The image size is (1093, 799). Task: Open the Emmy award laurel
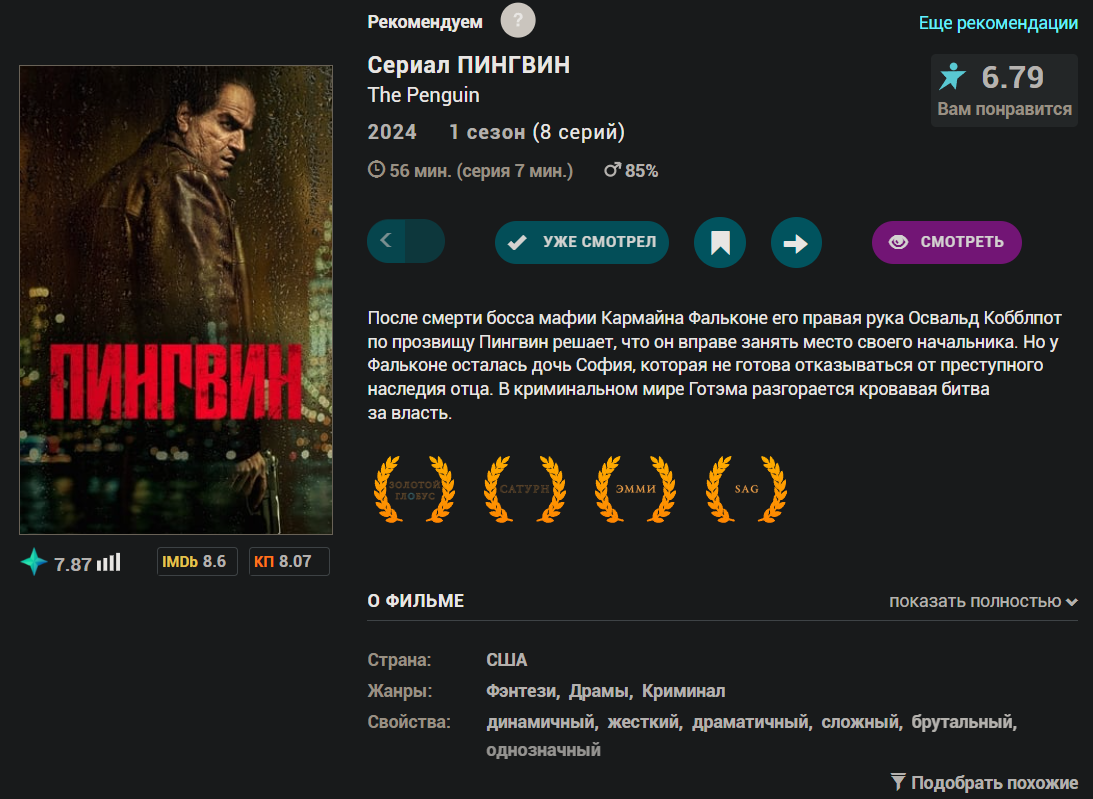[x=636, y=489]
